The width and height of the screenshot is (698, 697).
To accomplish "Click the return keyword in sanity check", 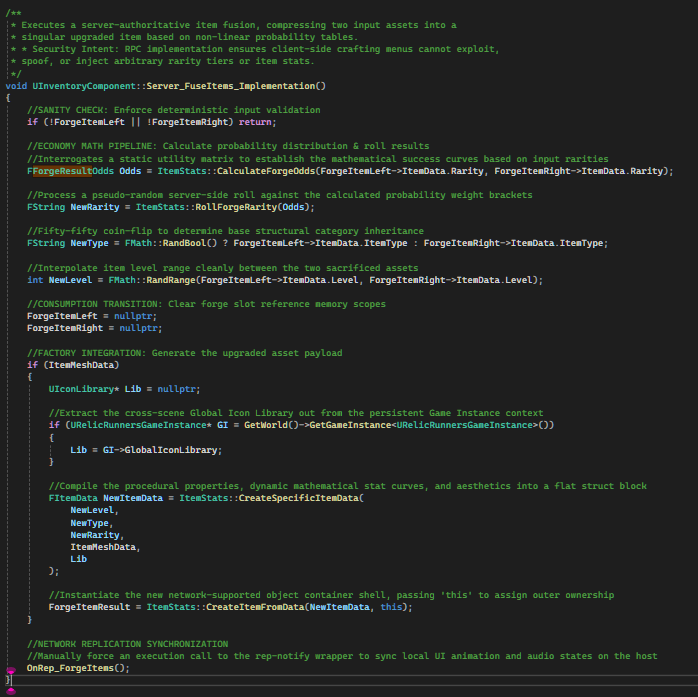I will [x=255, y=122].
